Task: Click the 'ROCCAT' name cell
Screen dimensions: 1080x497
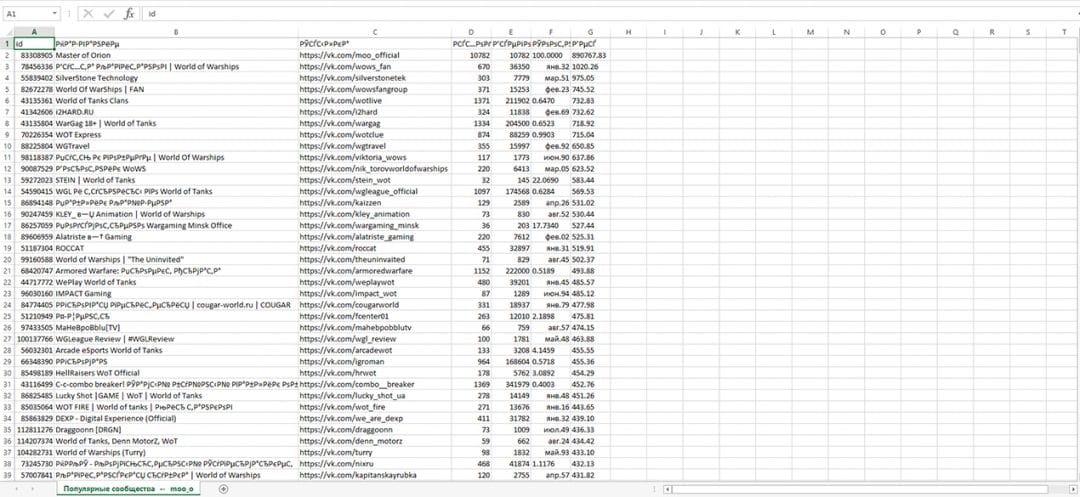Action: pyautogui.click(x=176, y=248)
